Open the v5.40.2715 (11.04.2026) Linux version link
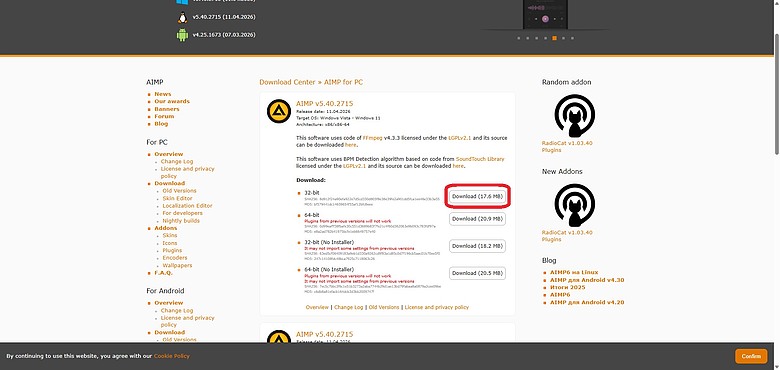This screenshot has width=780, height=370. pos(224,17)
